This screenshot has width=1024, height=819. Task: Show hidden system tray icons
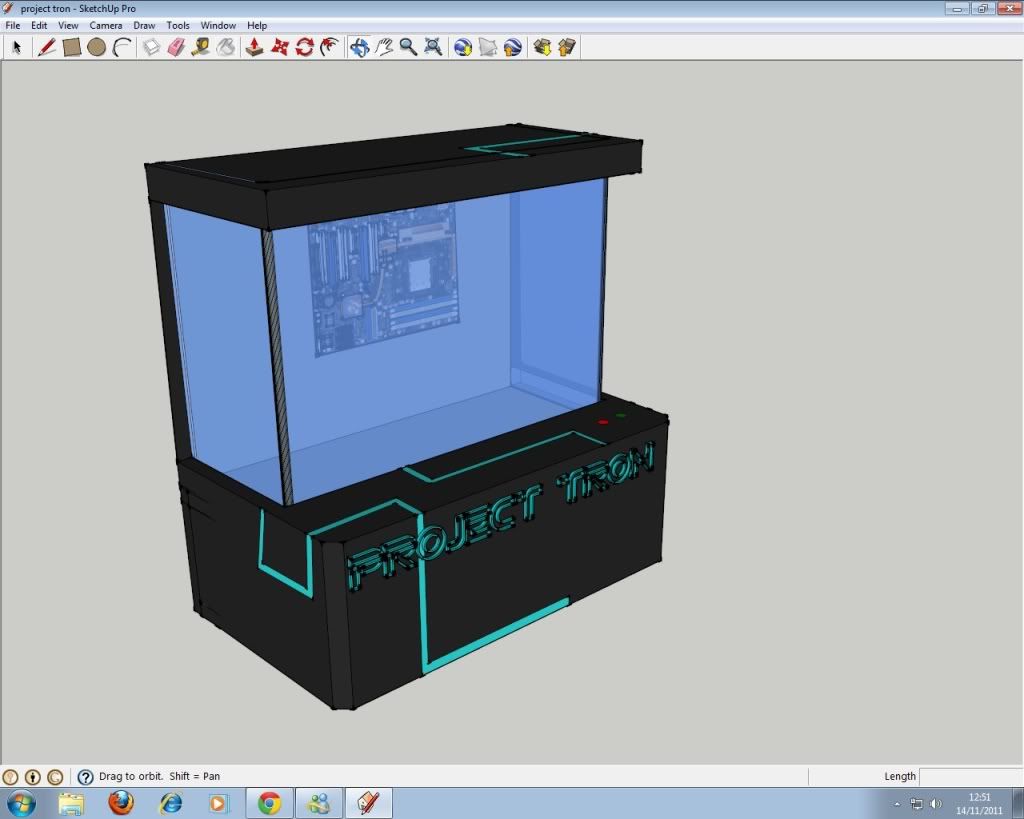click(896, 803)
